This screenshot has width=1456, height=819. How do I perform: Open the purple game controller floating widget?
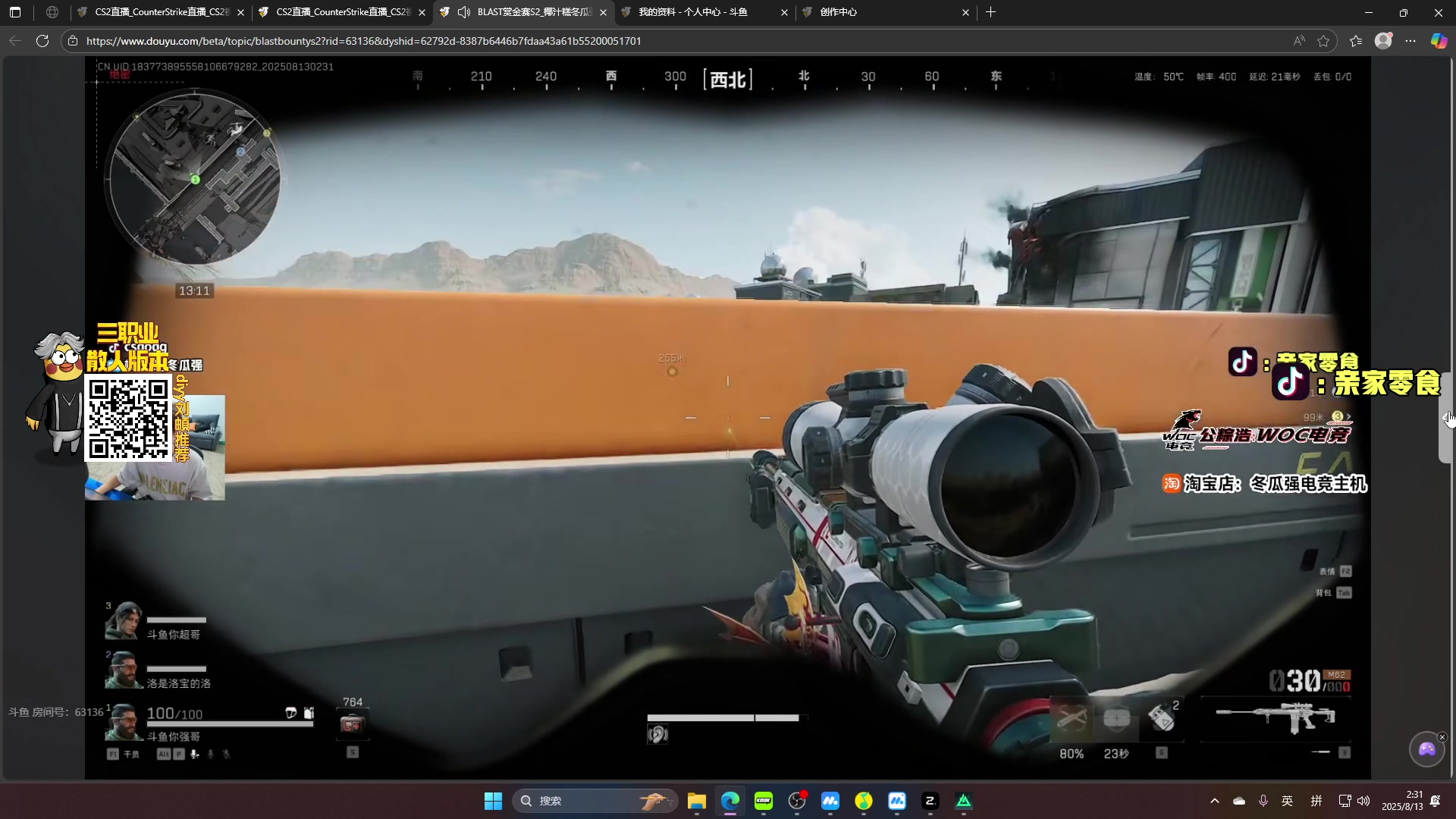coord(1426,749)
